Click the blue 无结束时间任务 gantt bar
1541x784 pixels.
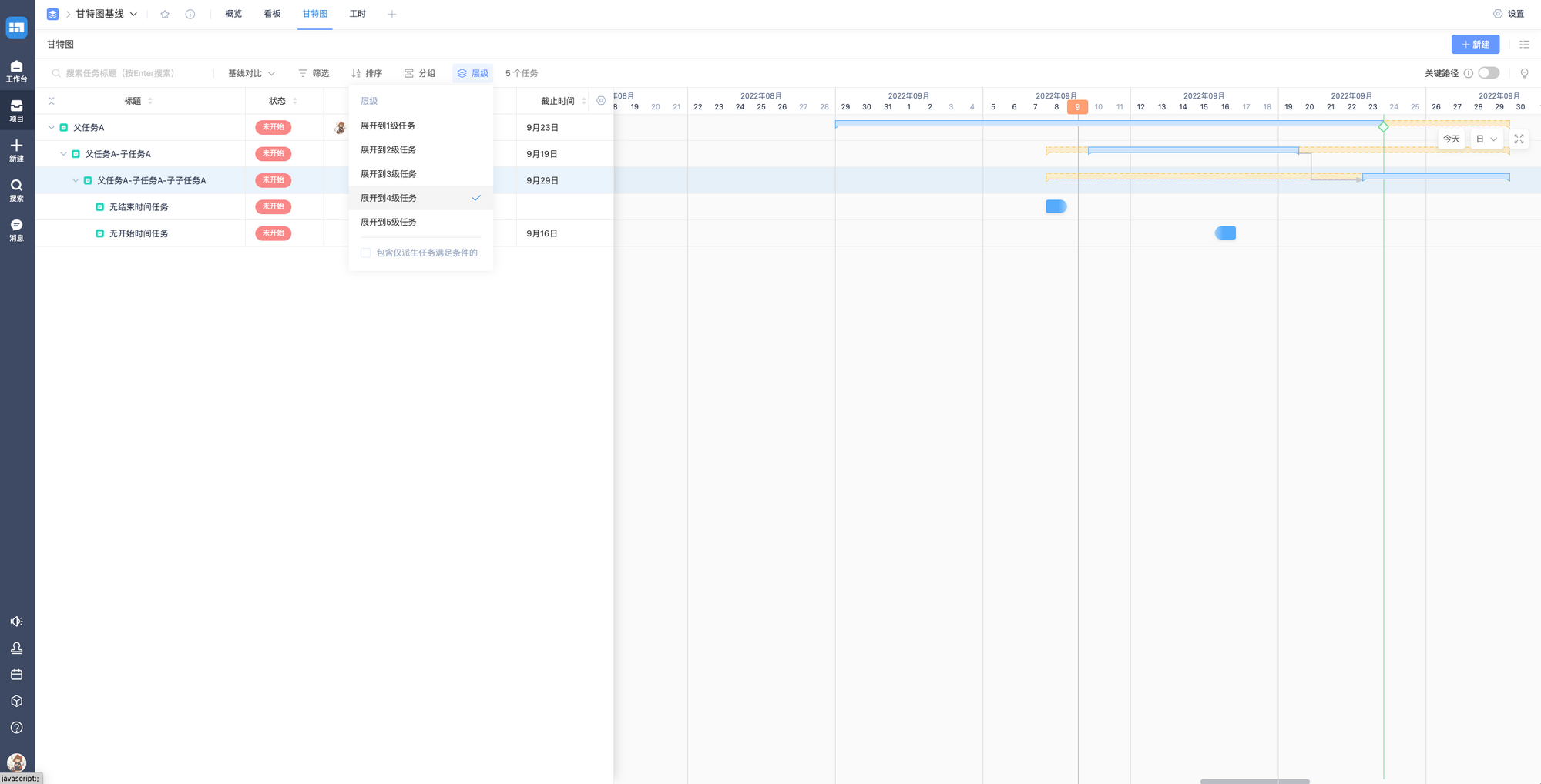[1056, 206]
